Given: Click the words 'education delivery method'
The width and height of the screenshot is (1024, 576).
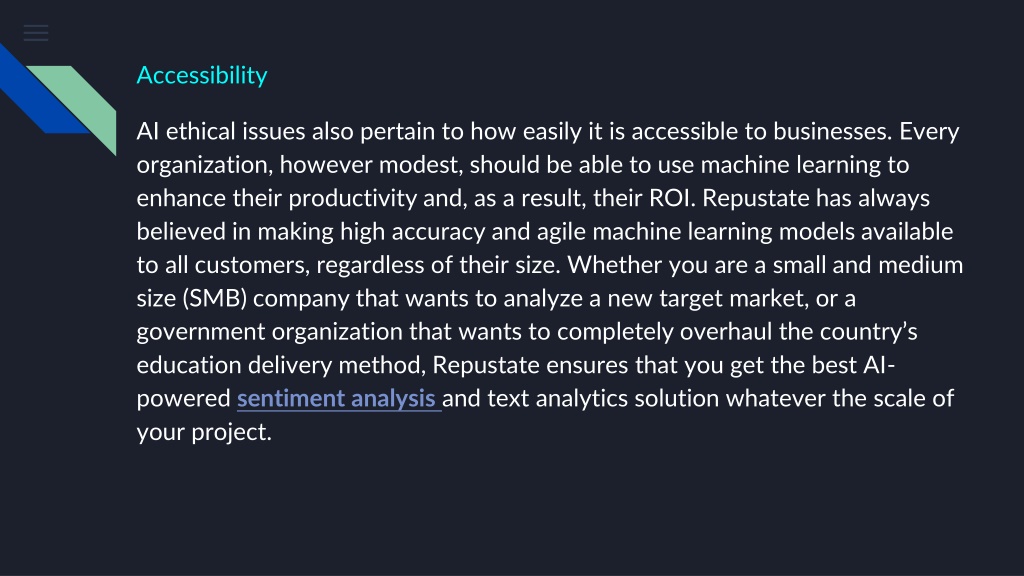Looking at the screenshot, I should point(281,365).
